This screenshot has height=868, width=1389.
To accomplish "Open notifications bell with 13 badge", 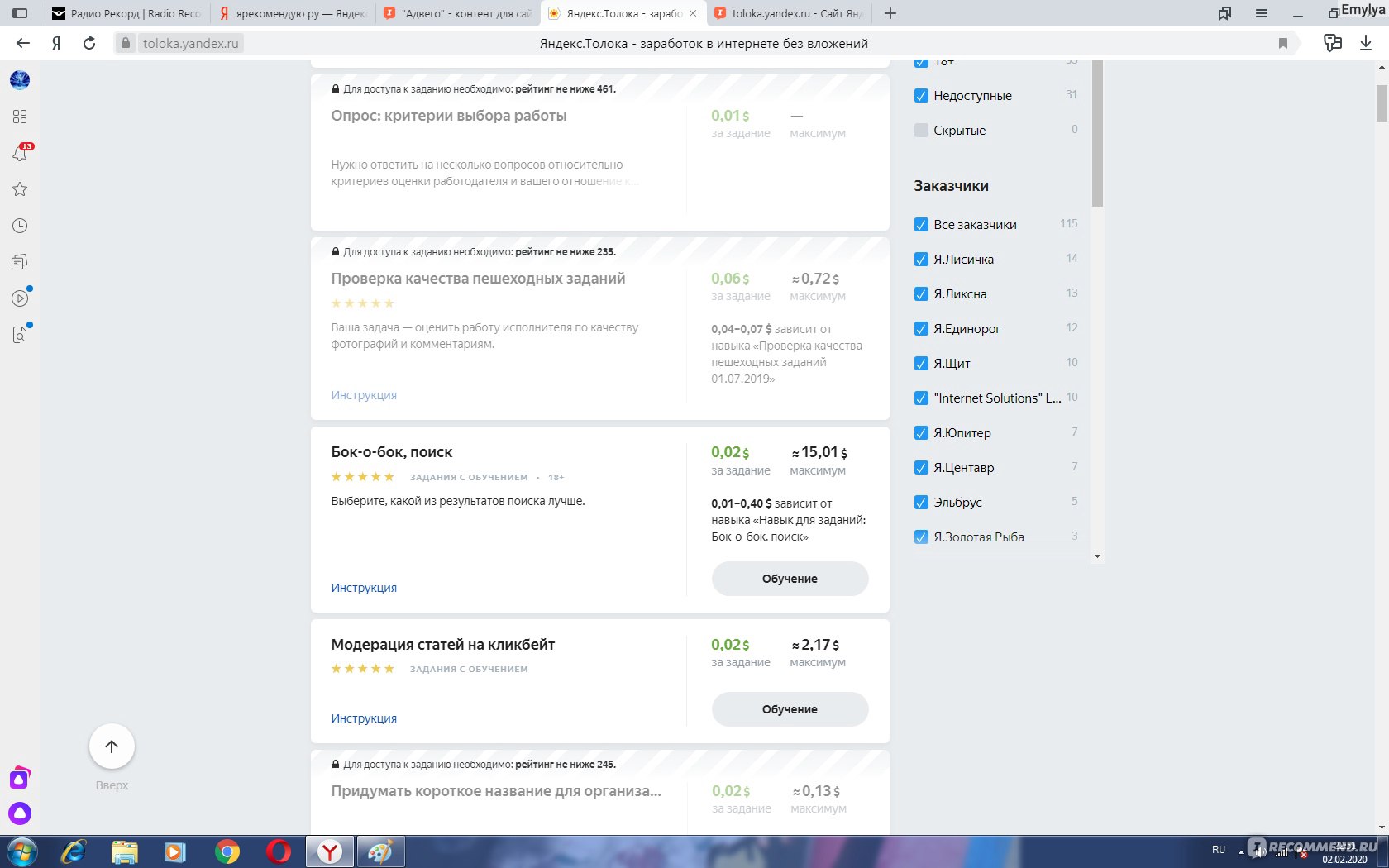I will [x=20, y=153].
